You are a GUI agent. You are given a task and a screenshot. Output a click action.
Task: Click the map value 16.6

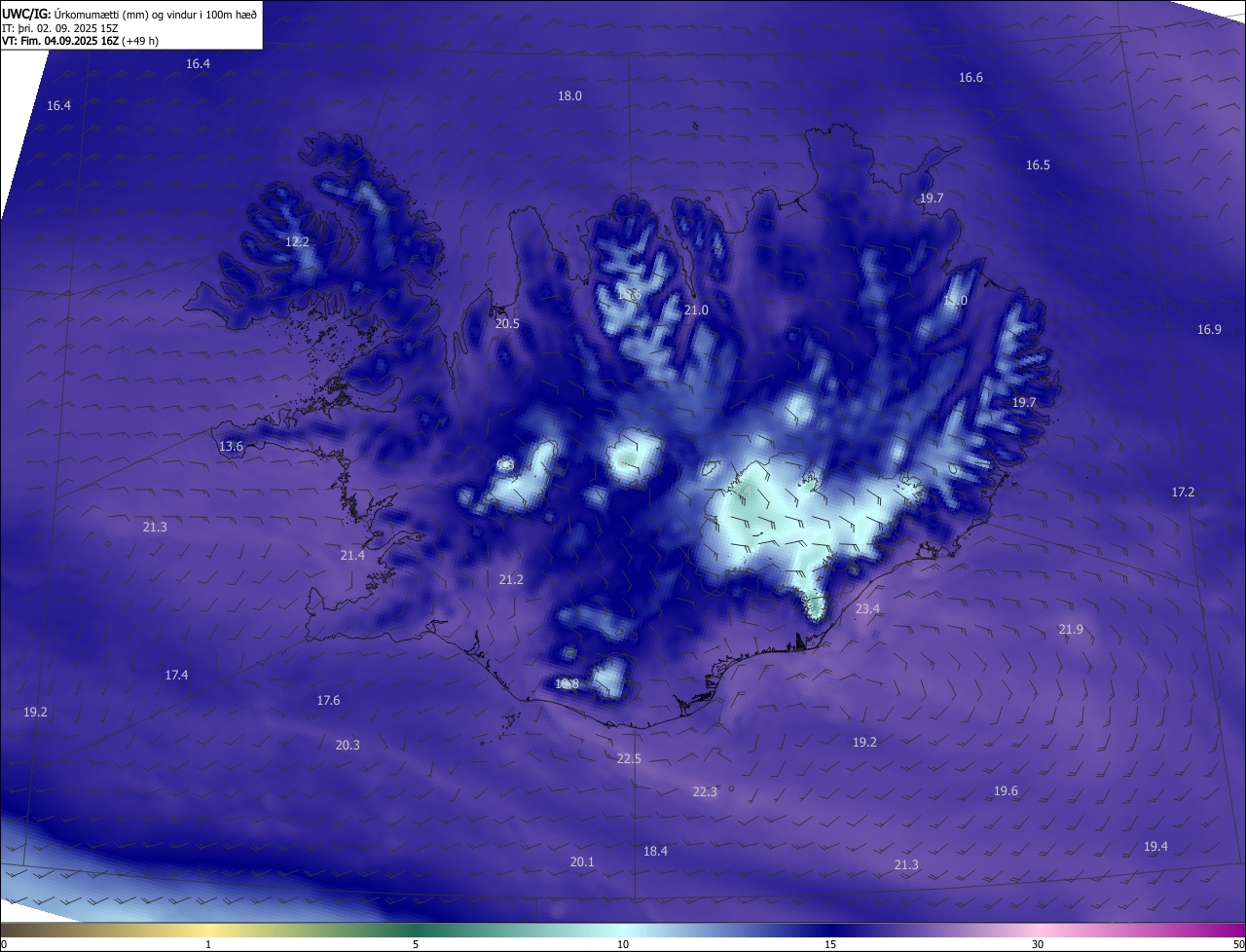point(971,77)
